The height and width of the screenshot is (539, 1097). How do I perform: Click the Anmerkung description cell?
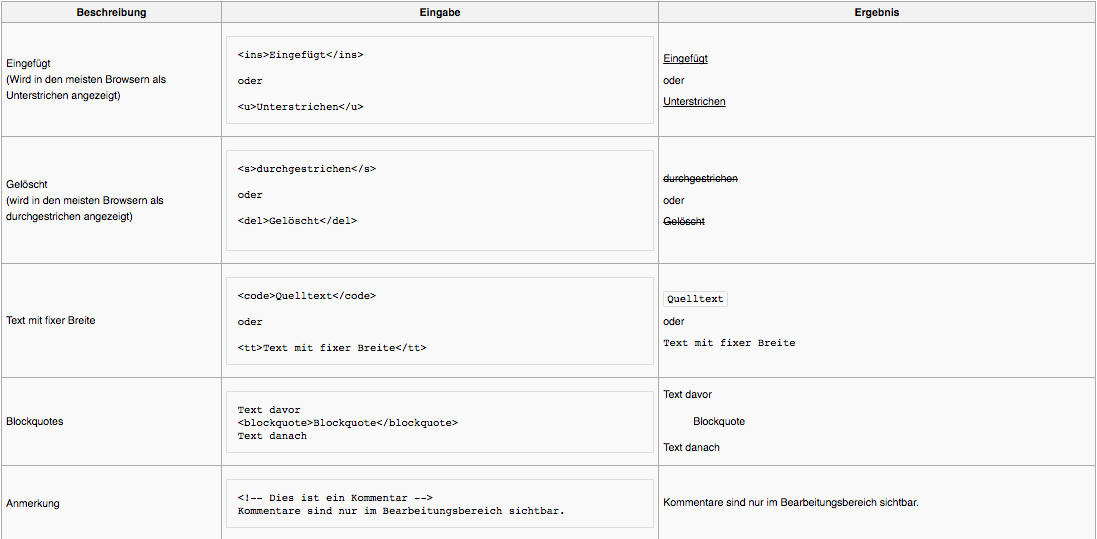tap(33, 504)
